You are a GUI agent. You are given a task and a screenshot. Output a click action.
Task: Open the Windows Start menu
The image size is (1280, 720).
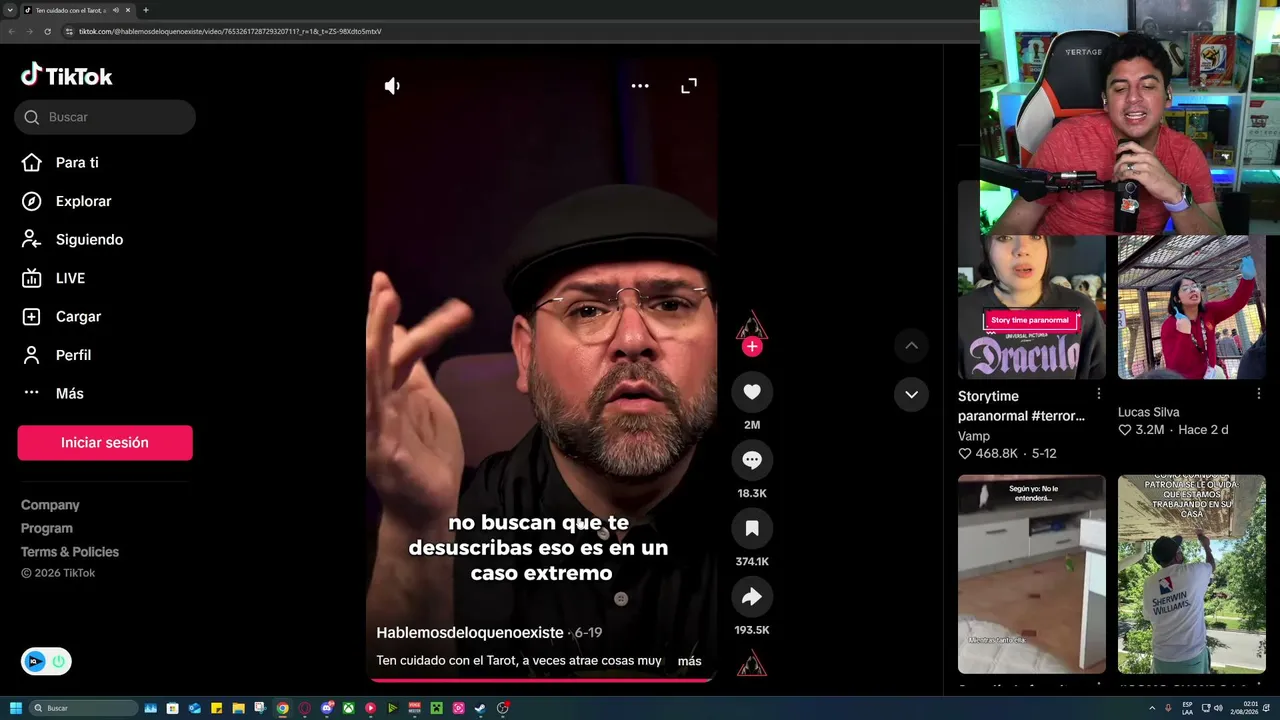[16, 708]
